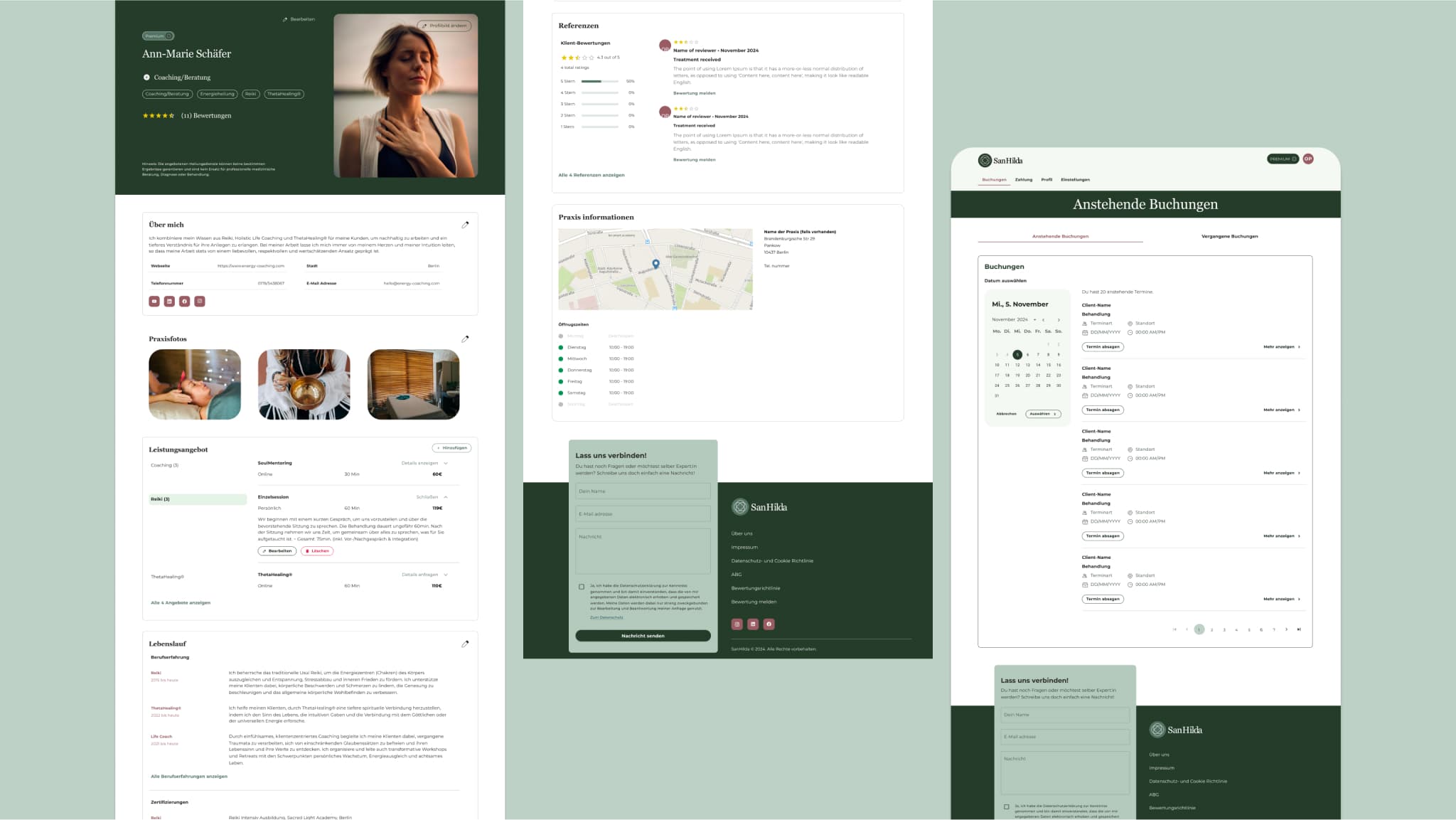The width and height of the screenshot is (1456, 820).
Task: Open the LinkedIn icon under Über mich
Action: 169,302
